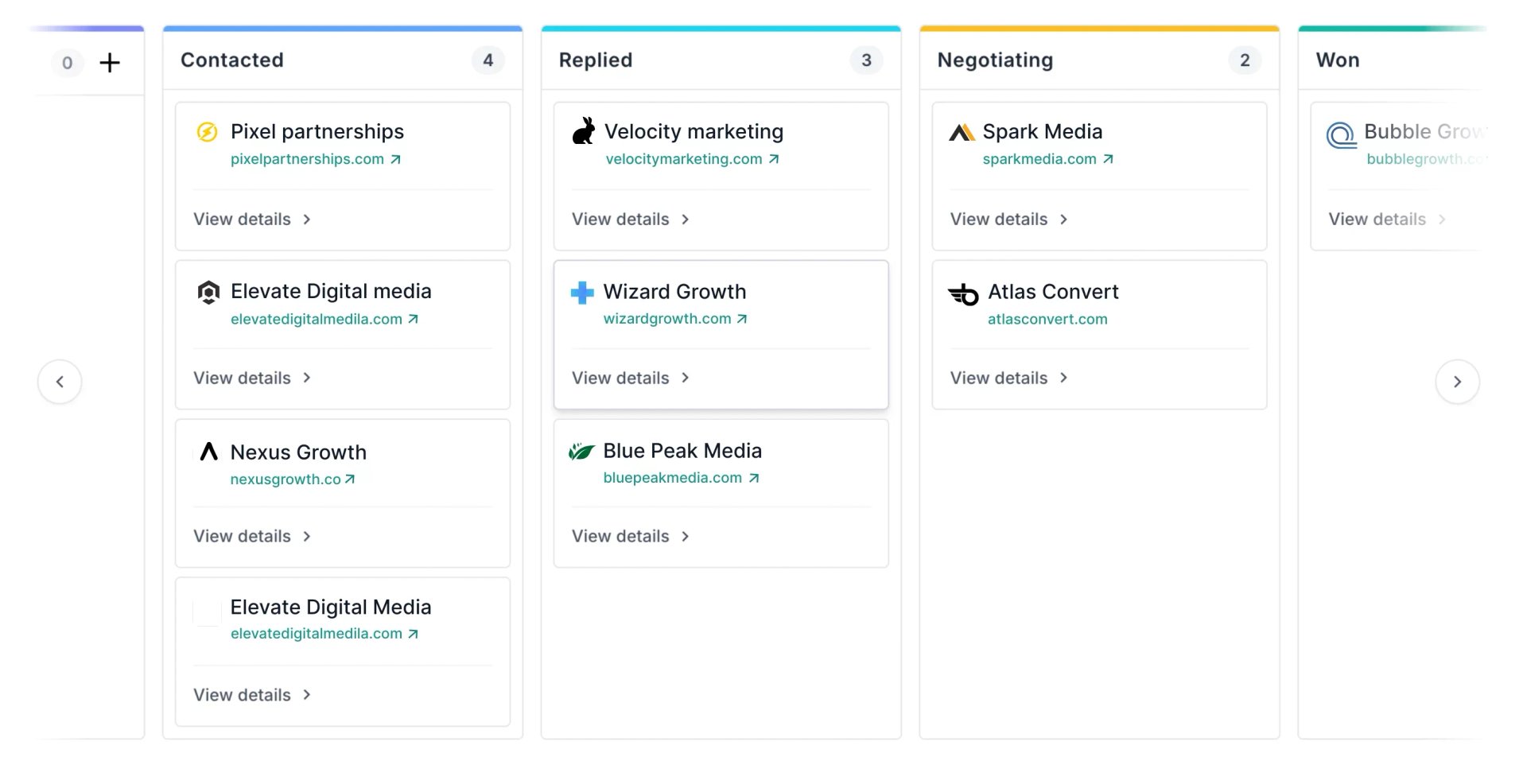This screenshot has height=784, width=1527.
Task: Click the Velocity marketing rabbit logo
Action: [x=584, y=131]
